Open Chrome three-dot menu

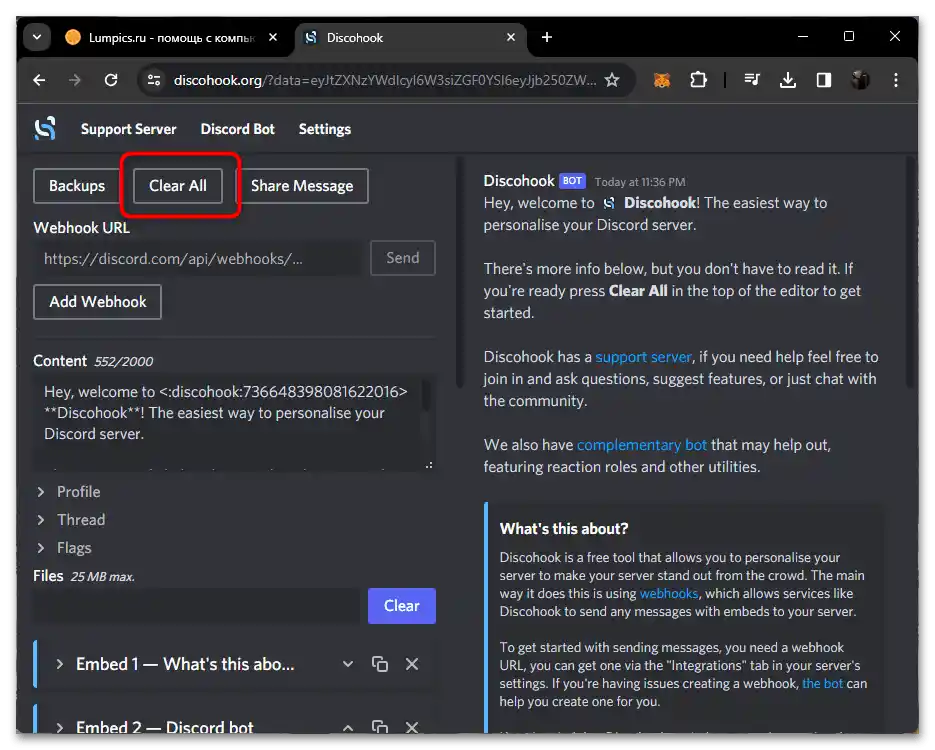(896, 80)
